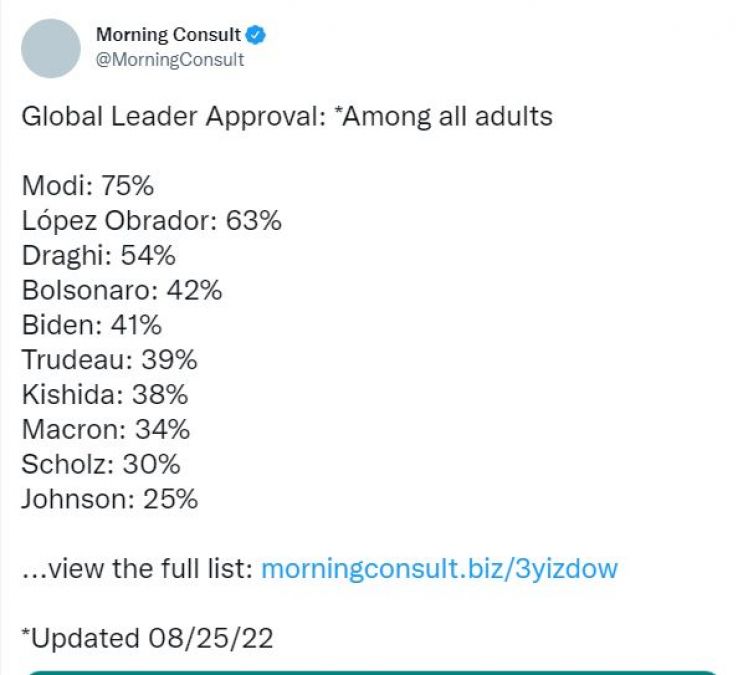The image size is (743, 675).
Task: Click the 'Modi: 75%' line
Action: [88, 185]
